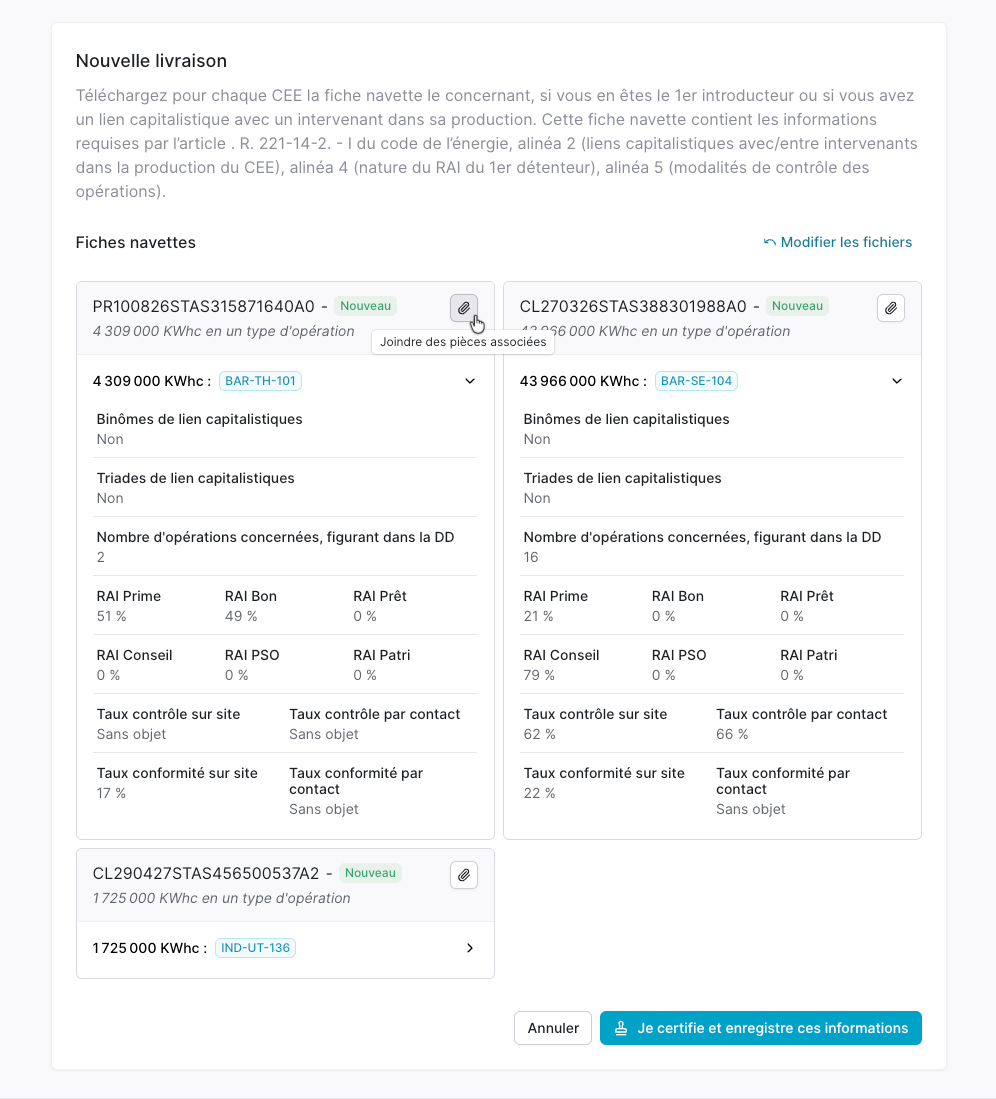Click the CL290427STAS456500537A2 card header
The image size is (996, 1099).
tap(285, 885)
